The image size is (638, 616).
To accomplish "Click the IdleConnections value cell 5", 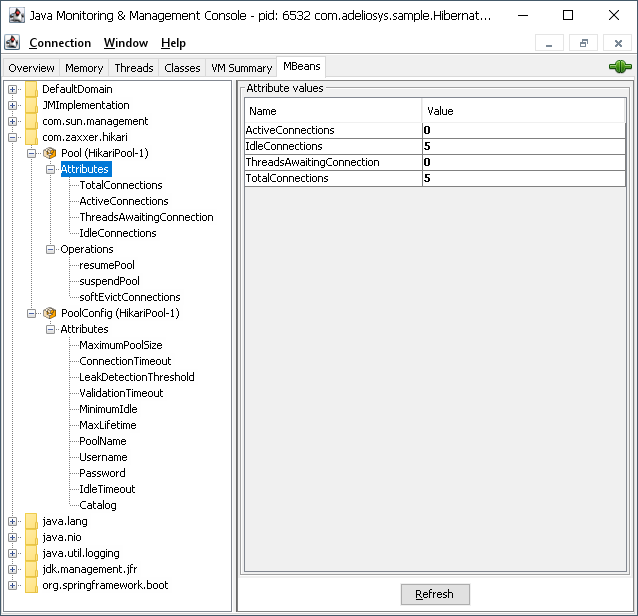I will (524, 146).
